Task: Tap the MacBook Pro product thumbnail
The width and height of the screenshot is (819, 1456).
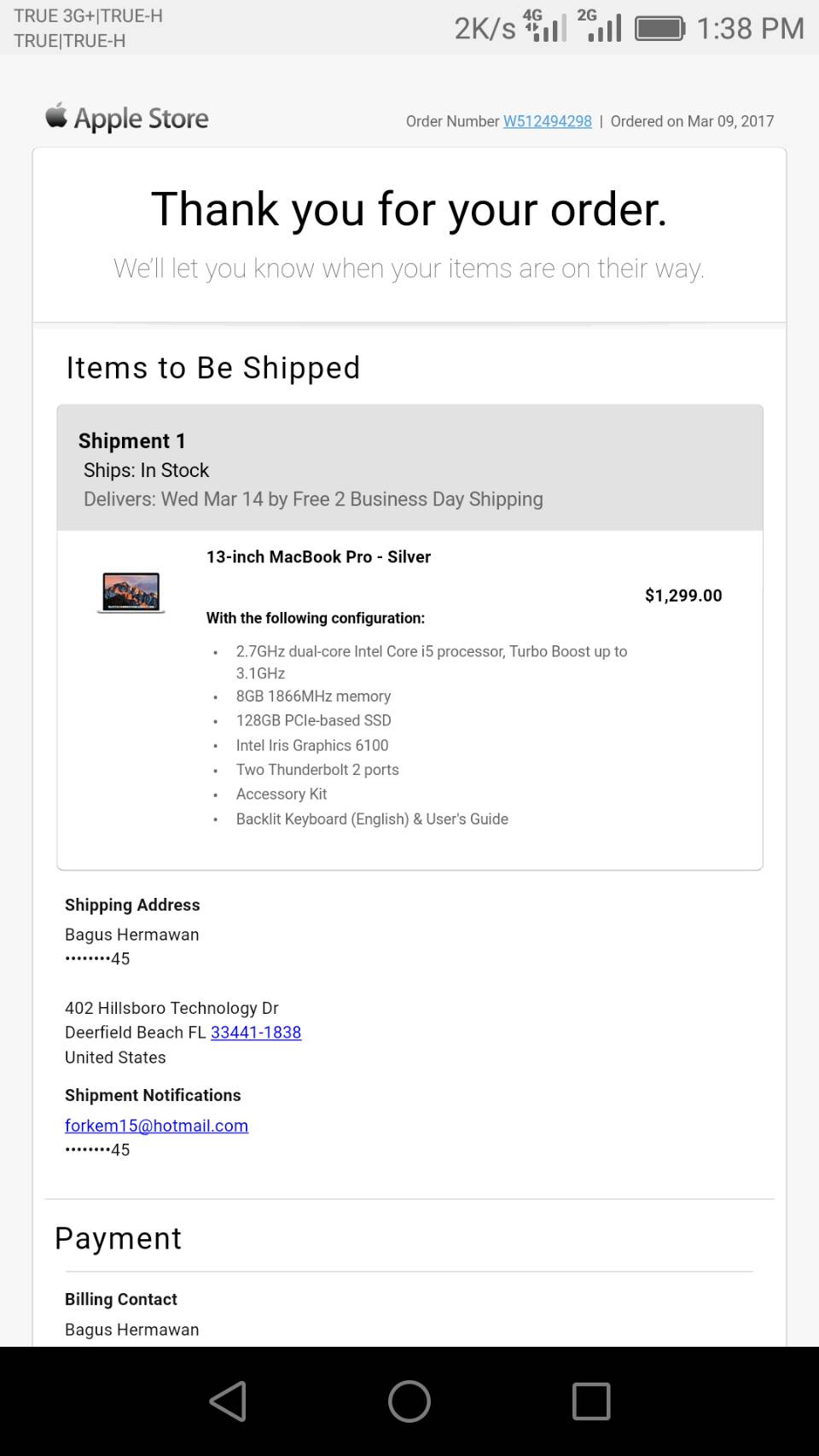Action: point(131,591)
